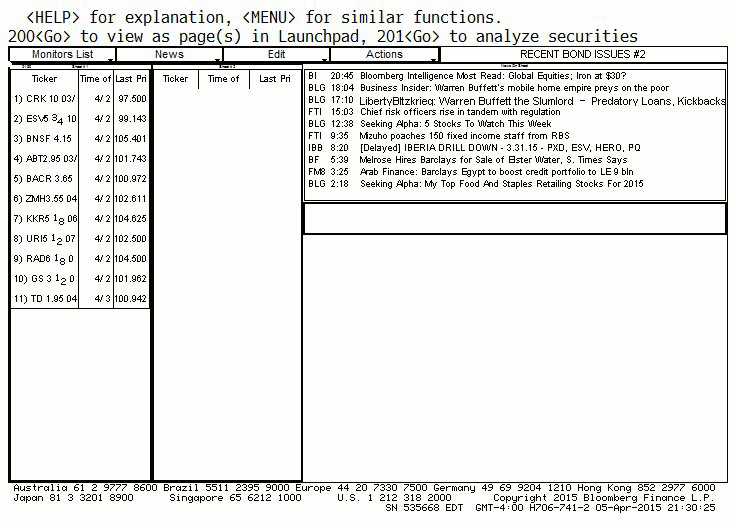Click last price 101.743 for ABT
This screenshot has height=527, width=736.
[131, 159]
